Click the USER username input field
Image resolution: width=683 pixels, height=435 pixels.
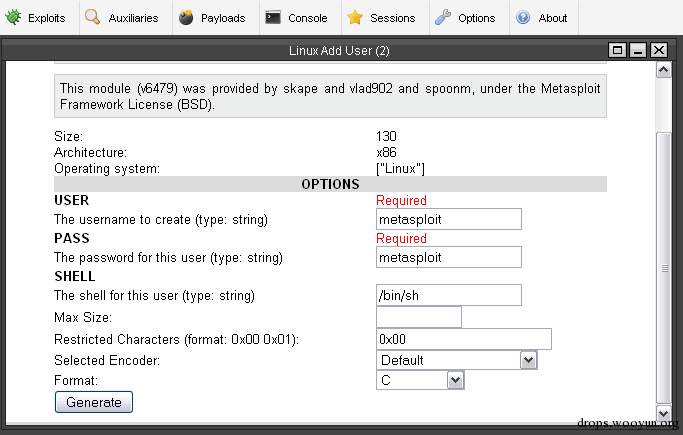pos(449,219)
